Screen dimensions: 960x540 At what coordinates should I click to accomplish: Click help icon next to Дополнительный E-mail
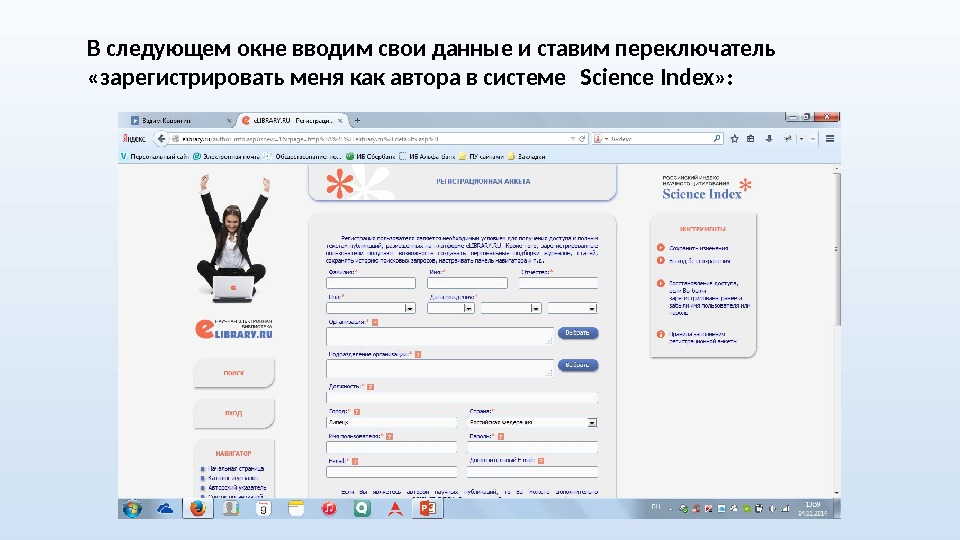pyautogui.click(x=541, y=460)
